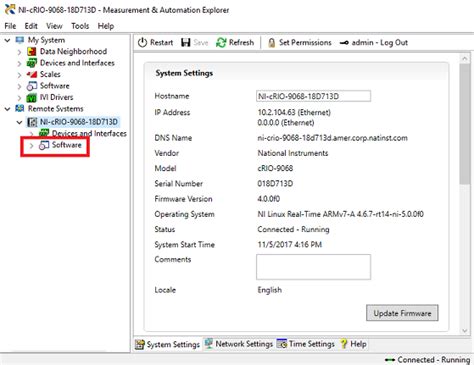Click the 10.2.104.63 (Ethernet) IP address

pyautogui.click(x=294, y=112)
